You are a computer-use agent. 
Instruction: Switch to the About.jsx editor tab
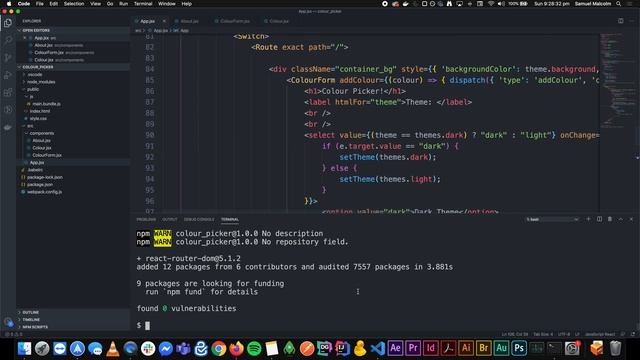coord(189,21)
